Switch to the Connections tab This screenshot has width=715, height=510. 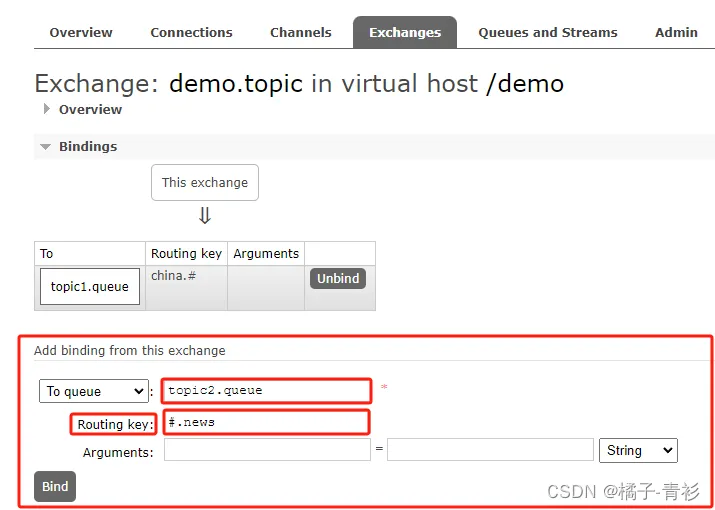191,32
